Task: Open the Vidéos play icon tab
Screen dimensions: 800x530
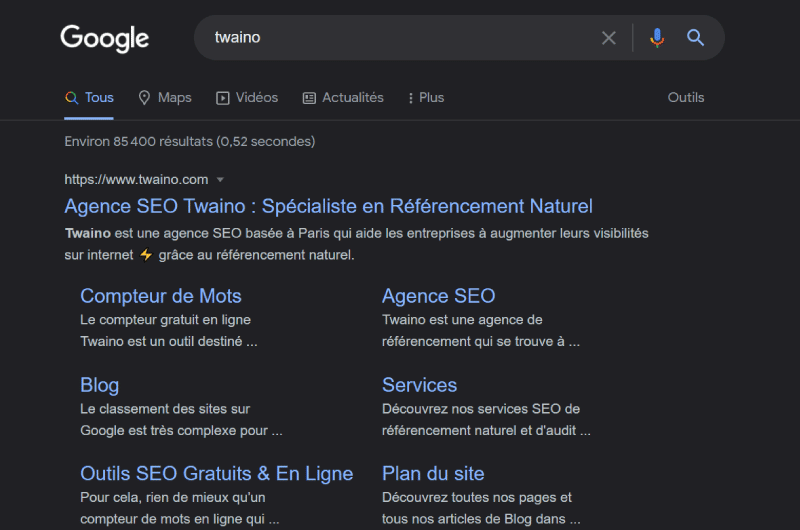Action: click(222, 98)
